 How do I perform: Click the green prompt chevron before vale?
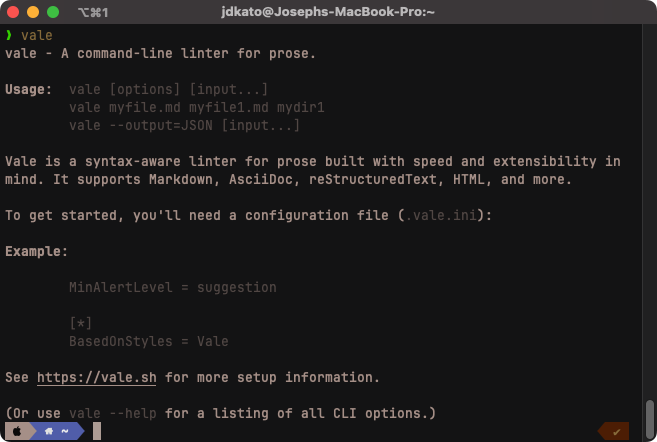tap(9, 35)
